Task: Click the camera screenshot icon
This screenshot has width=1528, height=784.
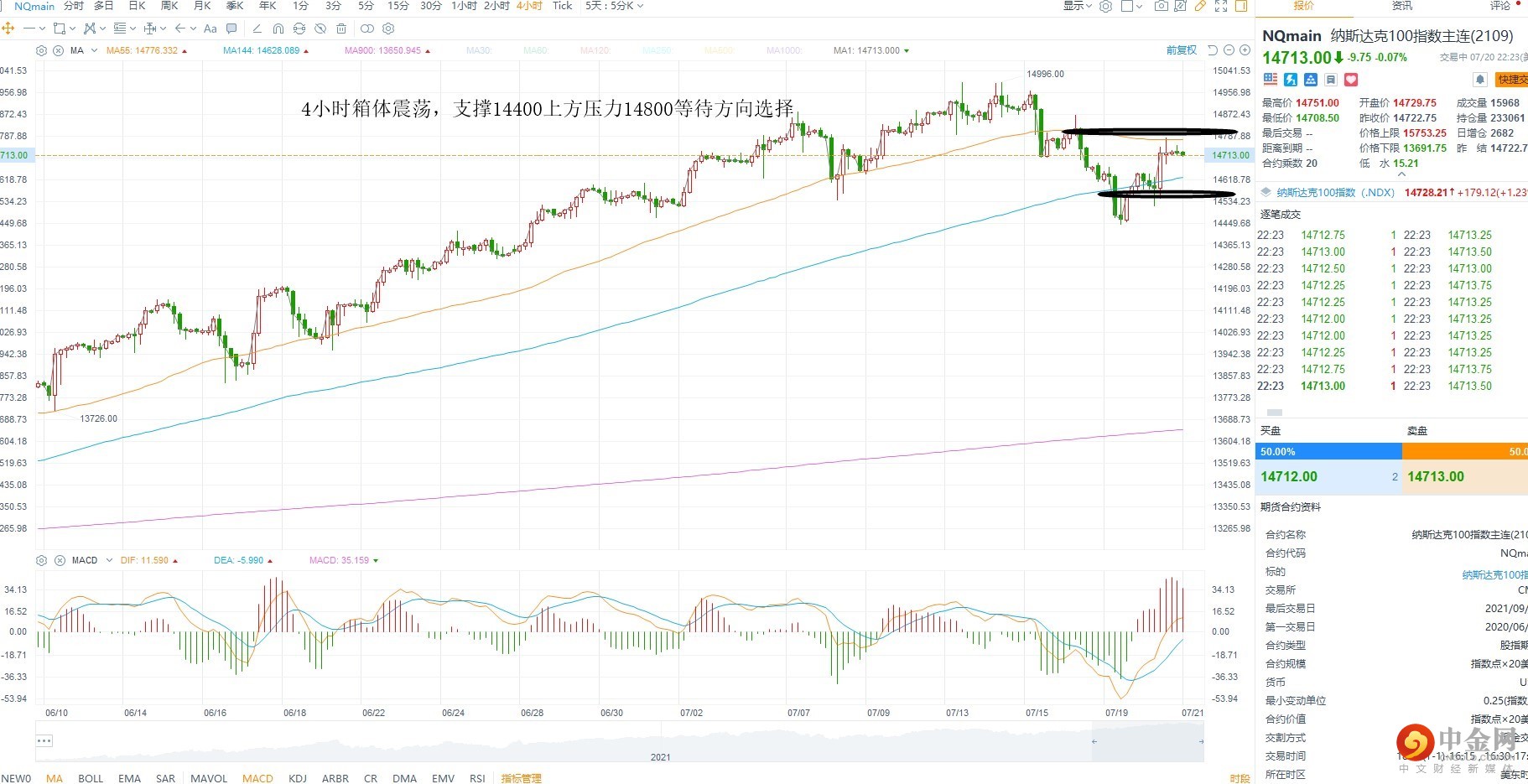Action: pyautogui.click(x=1161, y=6)
